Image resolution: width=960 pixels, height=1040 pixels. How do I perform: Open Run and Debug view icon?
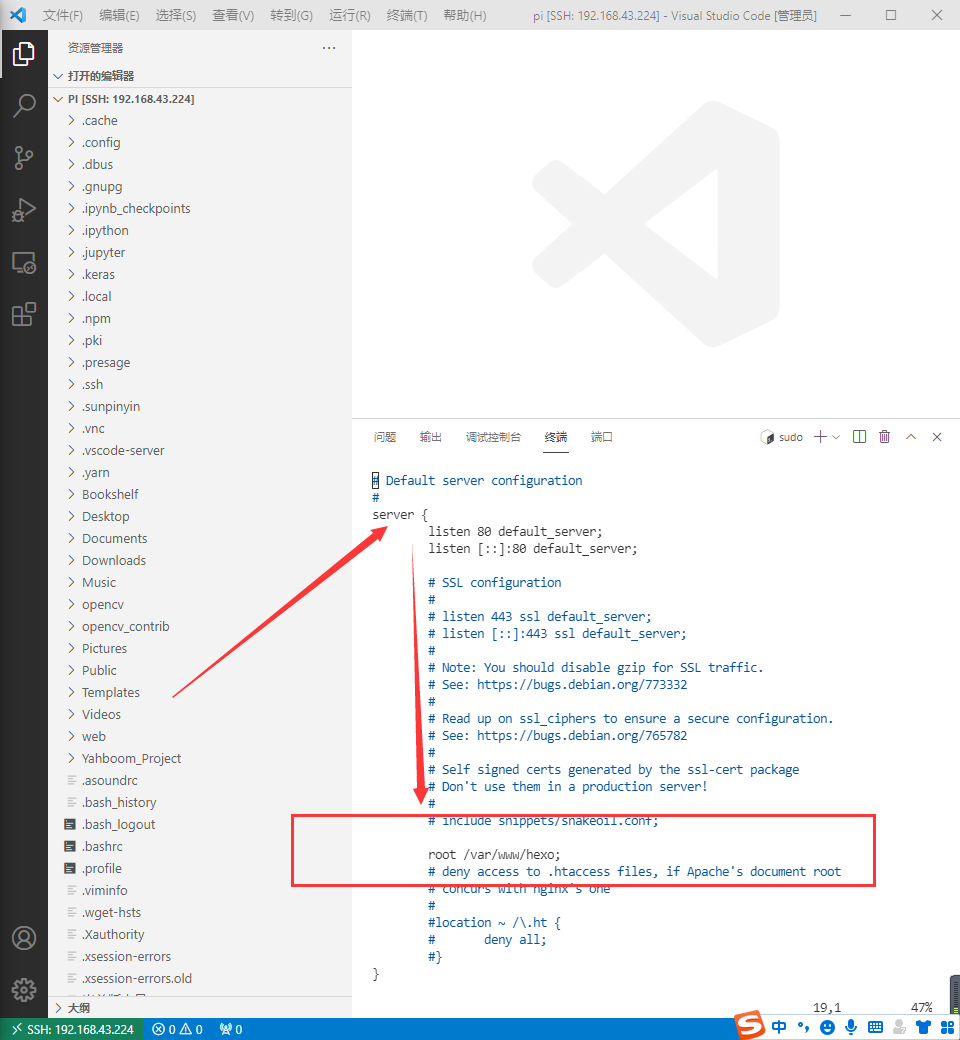coord(24,210)
